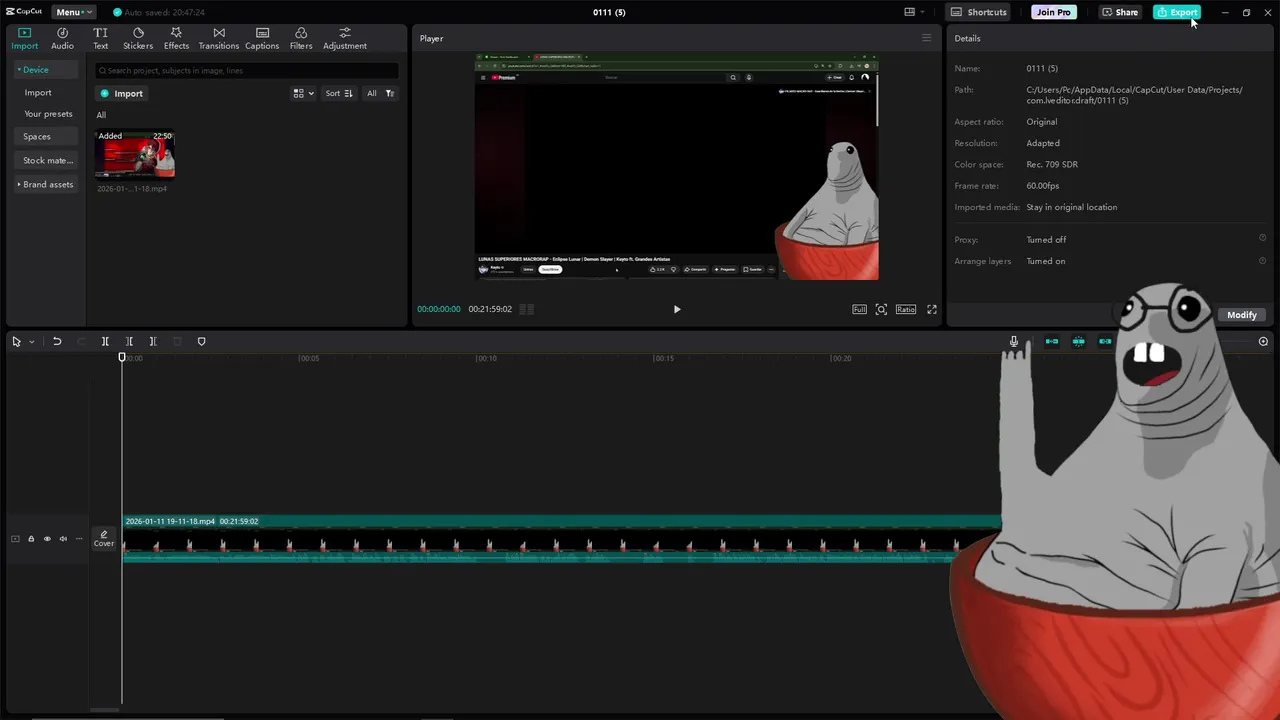Open the grid view mode dropdown
Viewport: 1280px width, 720px height.
point(303,93)
